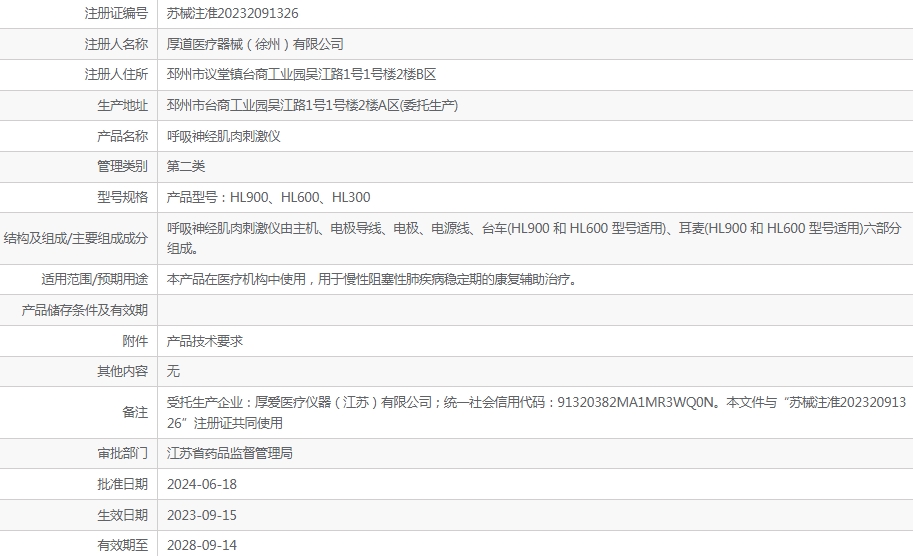Viewport: 913px width, 556px height.
Task: Click structure description starting 呼吸神经肌肉刺激仪由主机
Action: (534, 238)
